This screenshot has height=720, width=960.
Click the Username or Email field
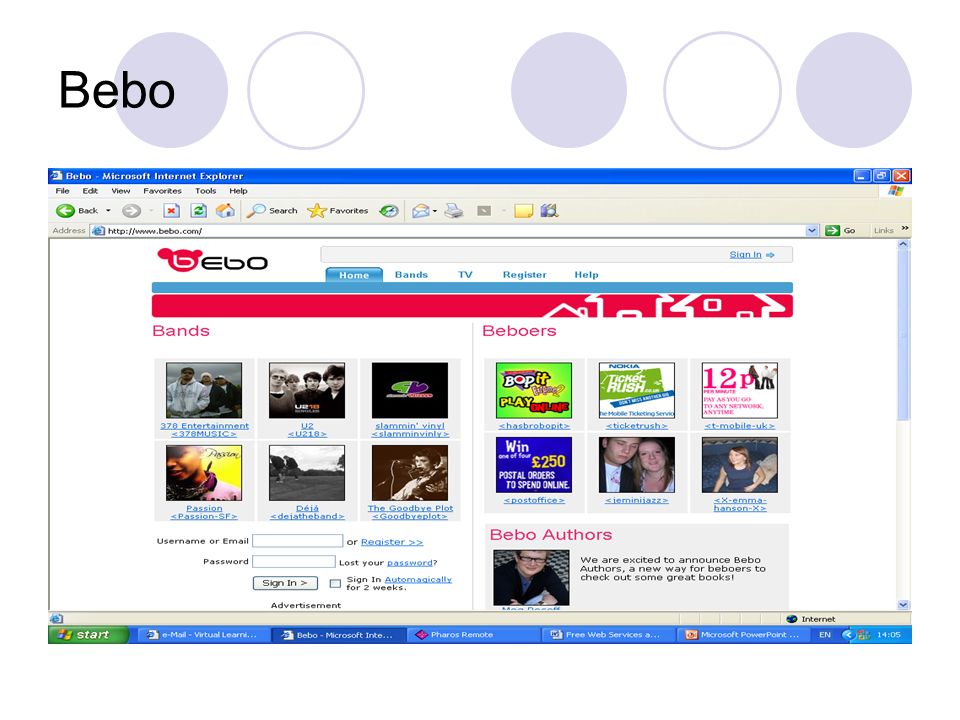point(298,541)
